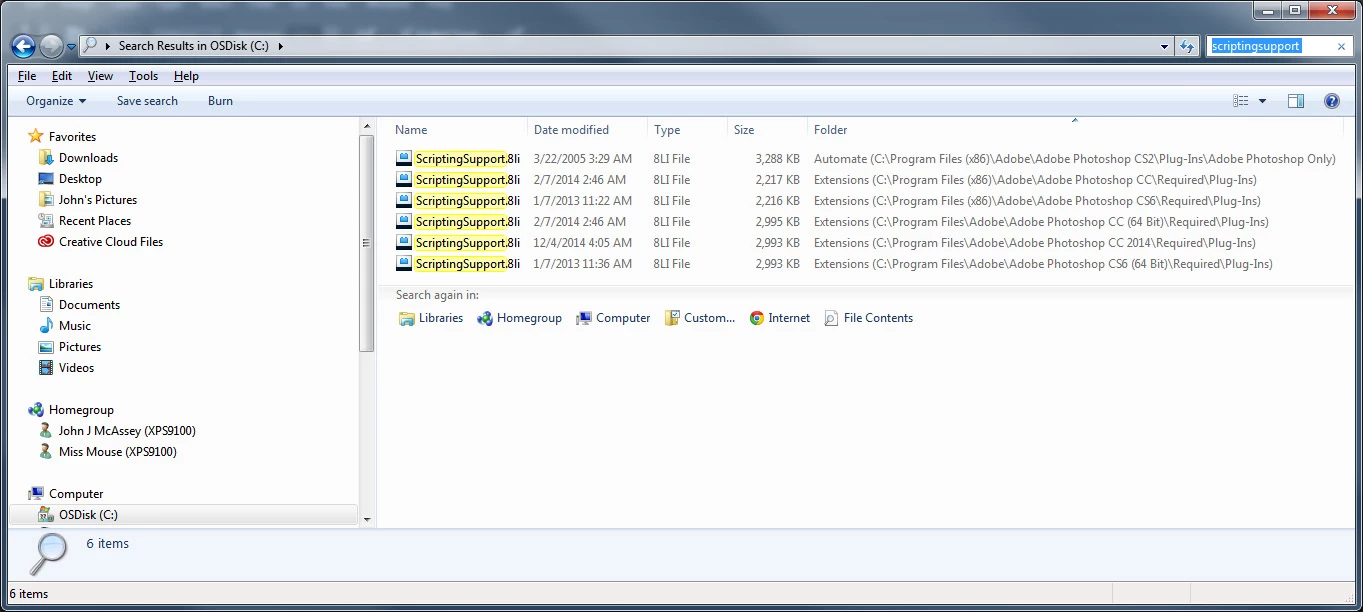Open the Edit menu
This screenshot has width=1363, height=612.
(x=62, y=76)
